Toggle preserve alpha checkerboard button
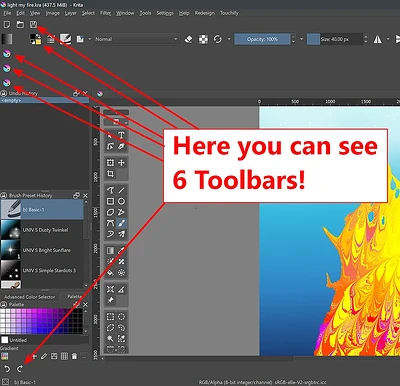The image size is (400, 386). 203,39
